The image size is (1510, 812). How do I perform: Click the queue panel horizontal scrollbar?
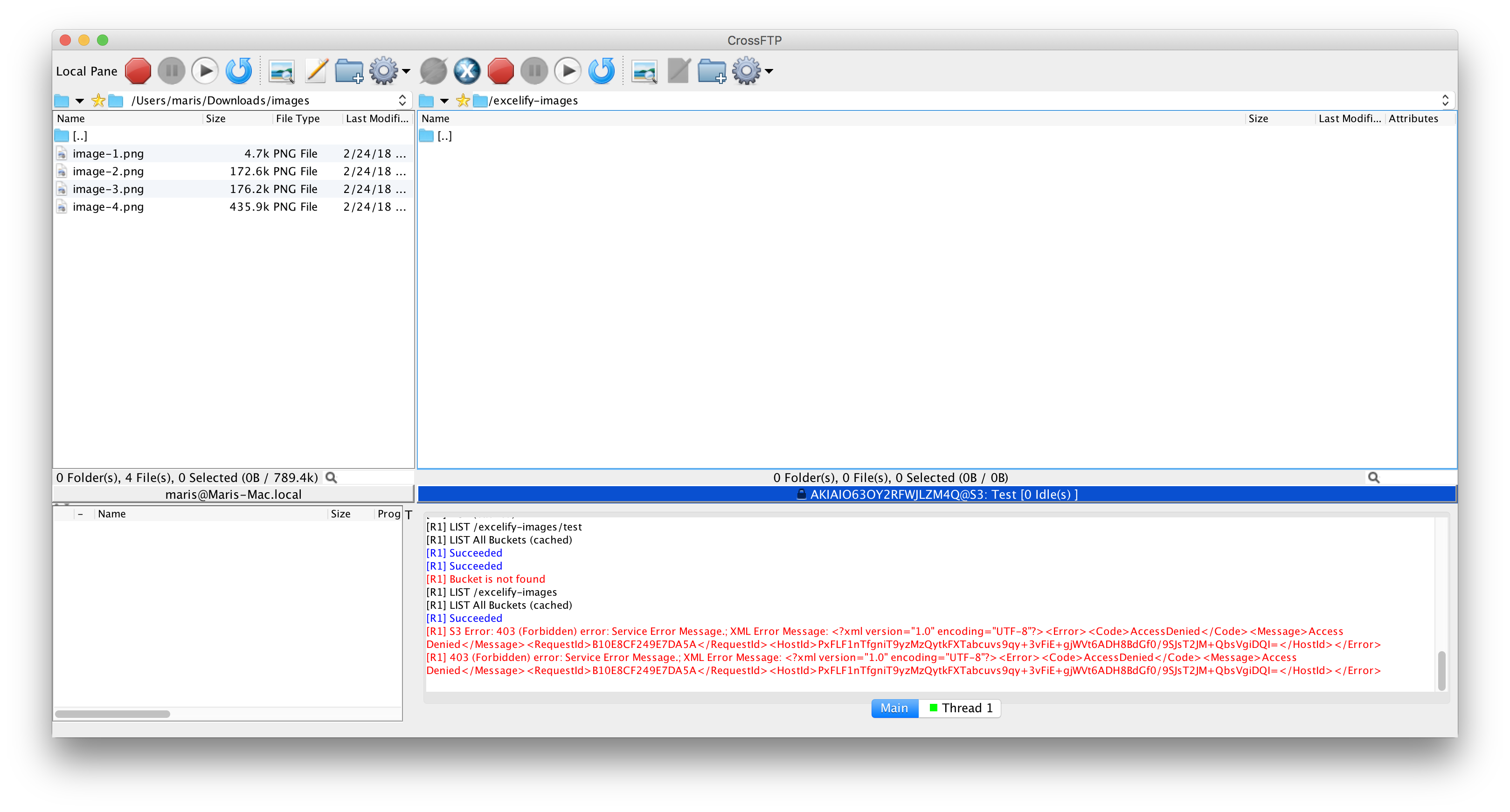coord(112,714)
